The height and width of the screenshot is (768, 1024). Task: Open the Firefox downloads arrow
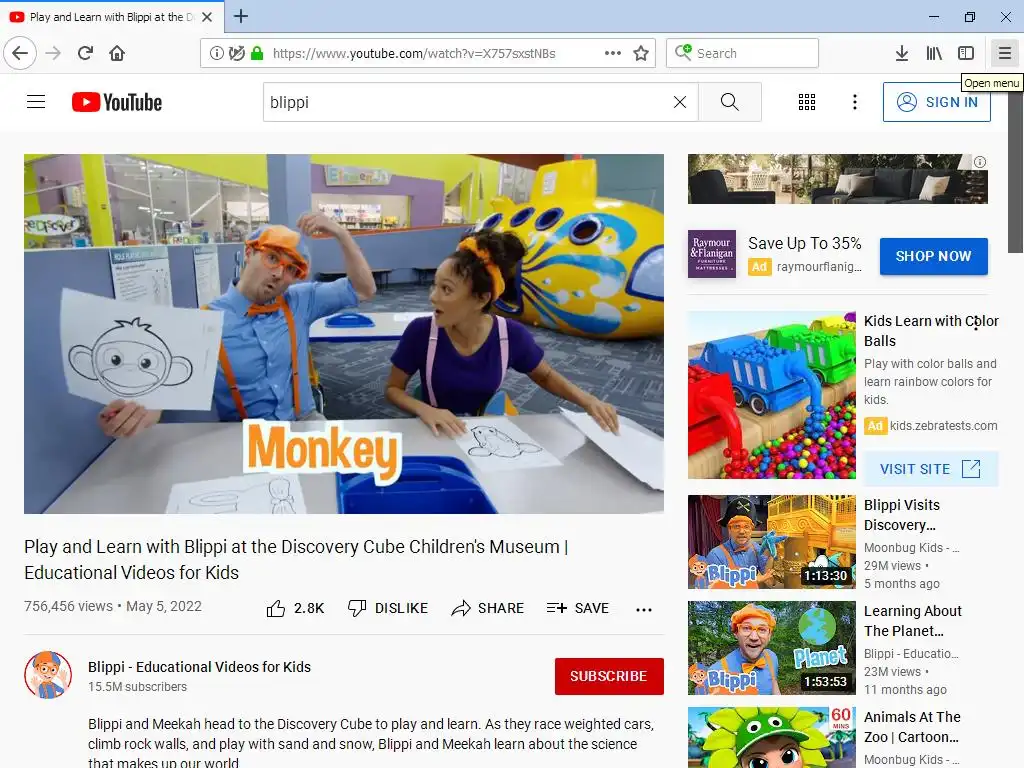[x=902, y=53]
